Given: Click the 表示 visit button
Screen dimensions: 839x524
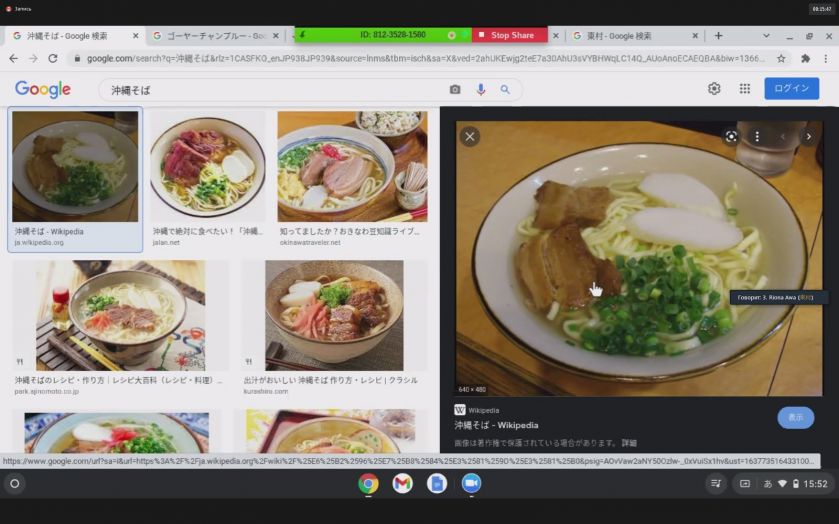Looking at the screenshot, I should point(795,418).
